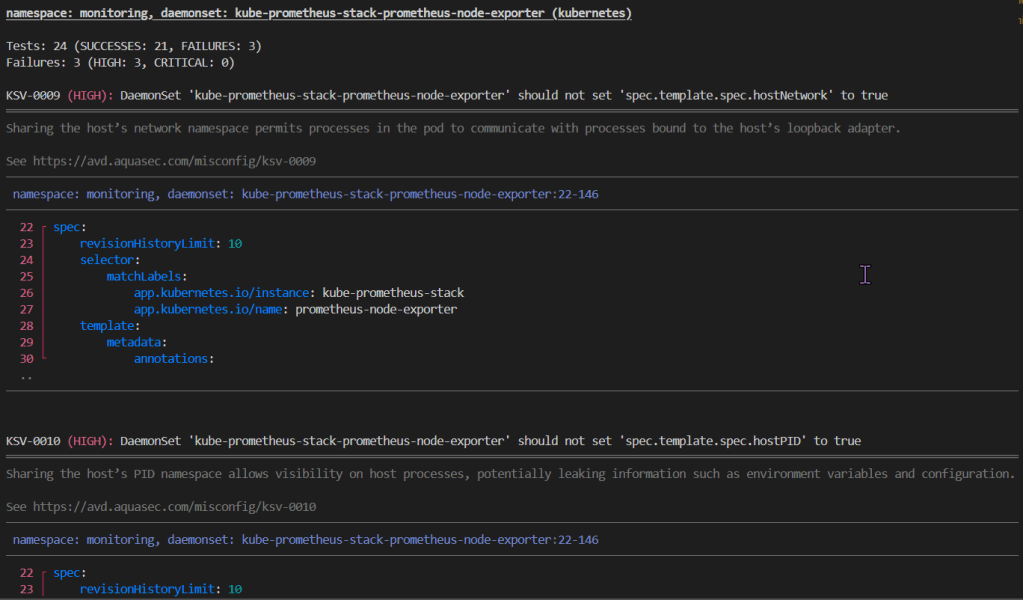Click the 'prometheus-node-exporter' value on line 27
Image resolution: width=1023 pixels, height=600 pixels.
pyautogui.click(x=376, y=309)
